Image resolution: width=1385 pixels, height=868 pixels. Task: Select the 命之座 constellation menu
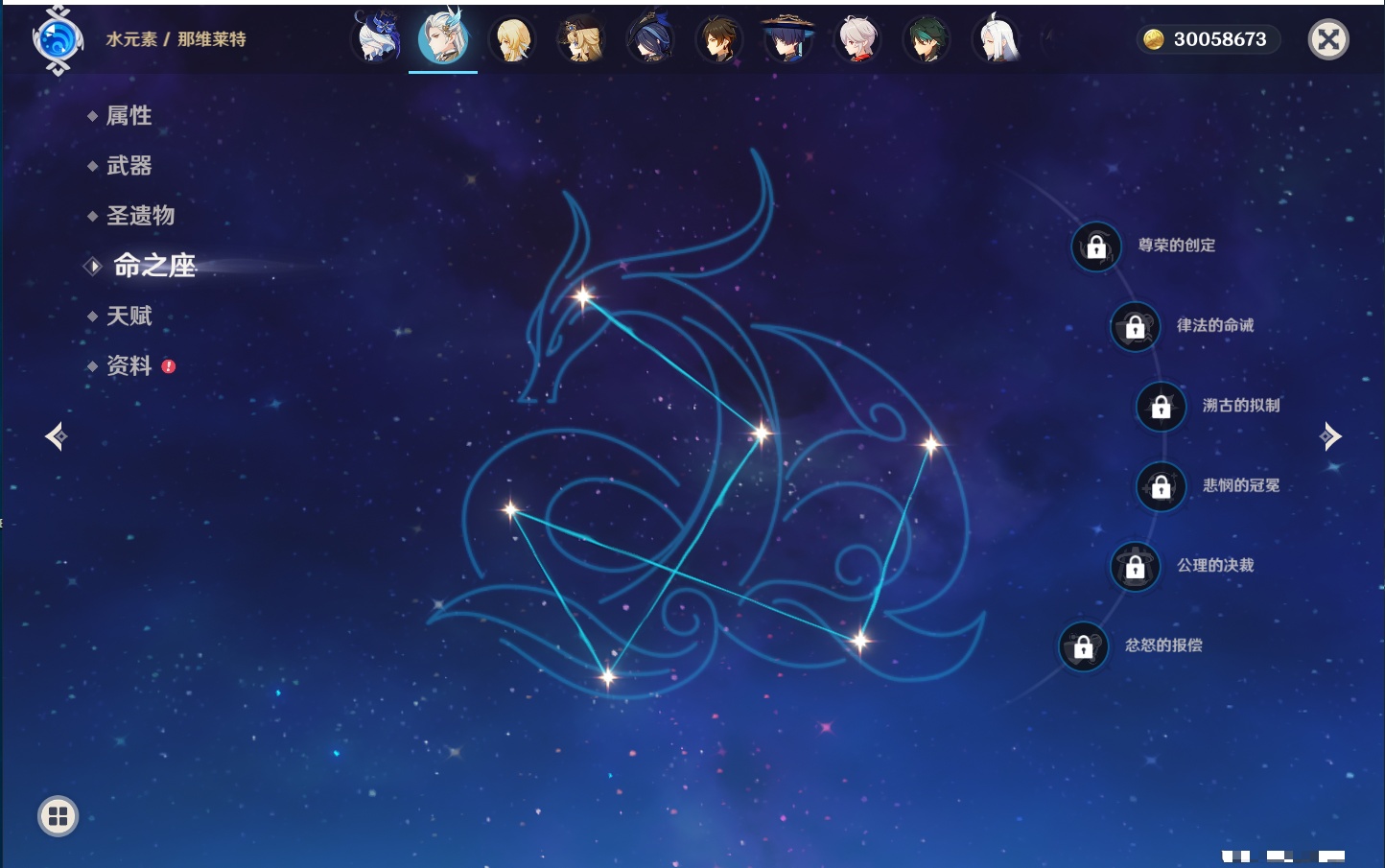[154, 266]
